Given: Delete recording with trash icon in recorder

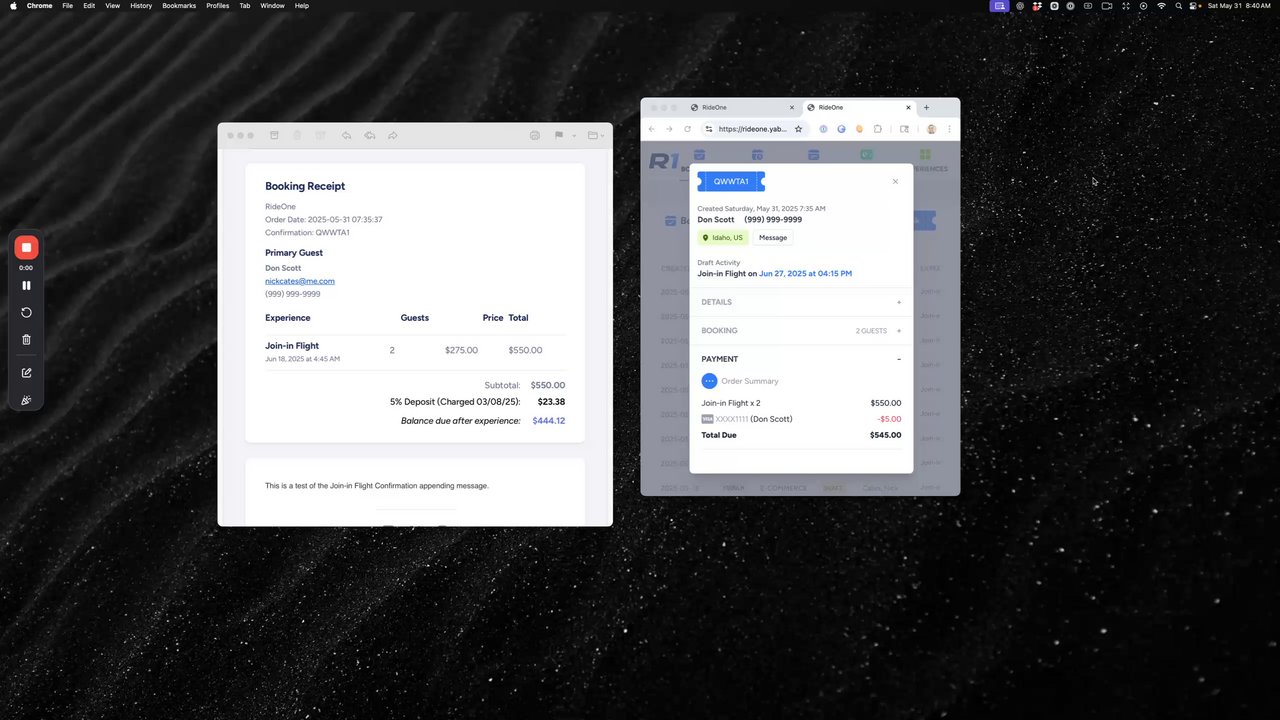Looking at the screenshot, I should [x=26, y=339].
